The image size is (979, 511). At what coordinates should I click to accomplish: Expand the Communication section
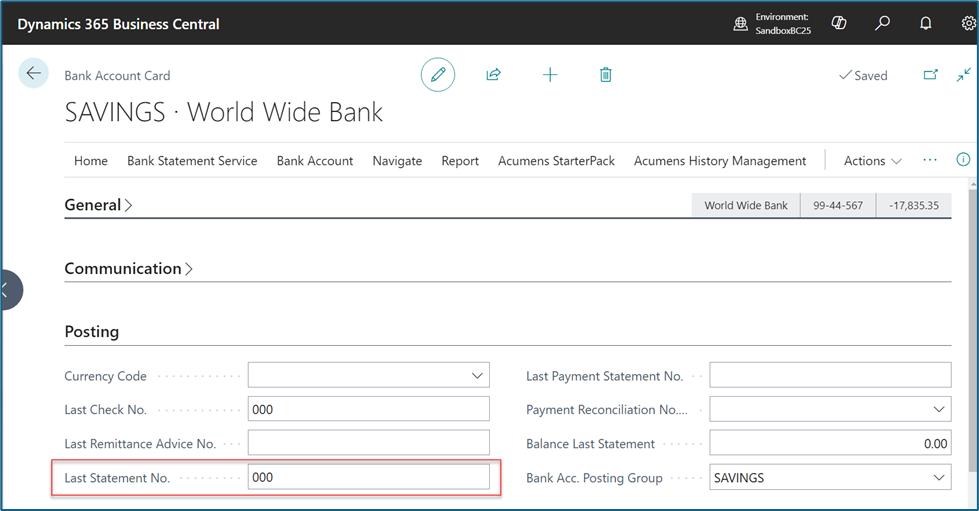[128, 269]
